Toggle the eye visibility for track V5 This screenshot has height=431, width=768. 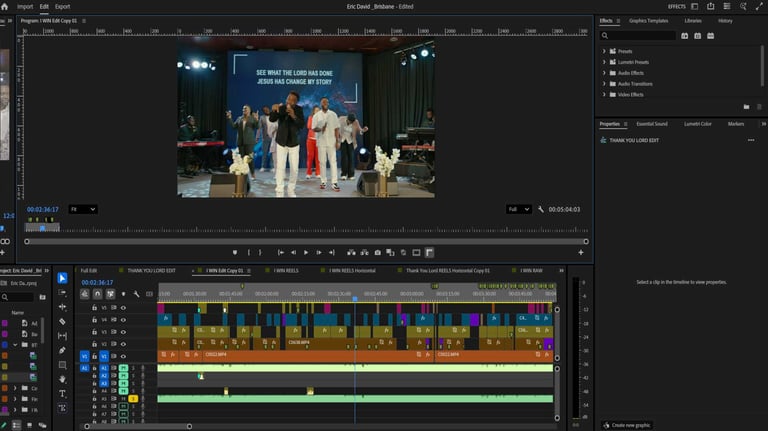(x=123, y=307)
